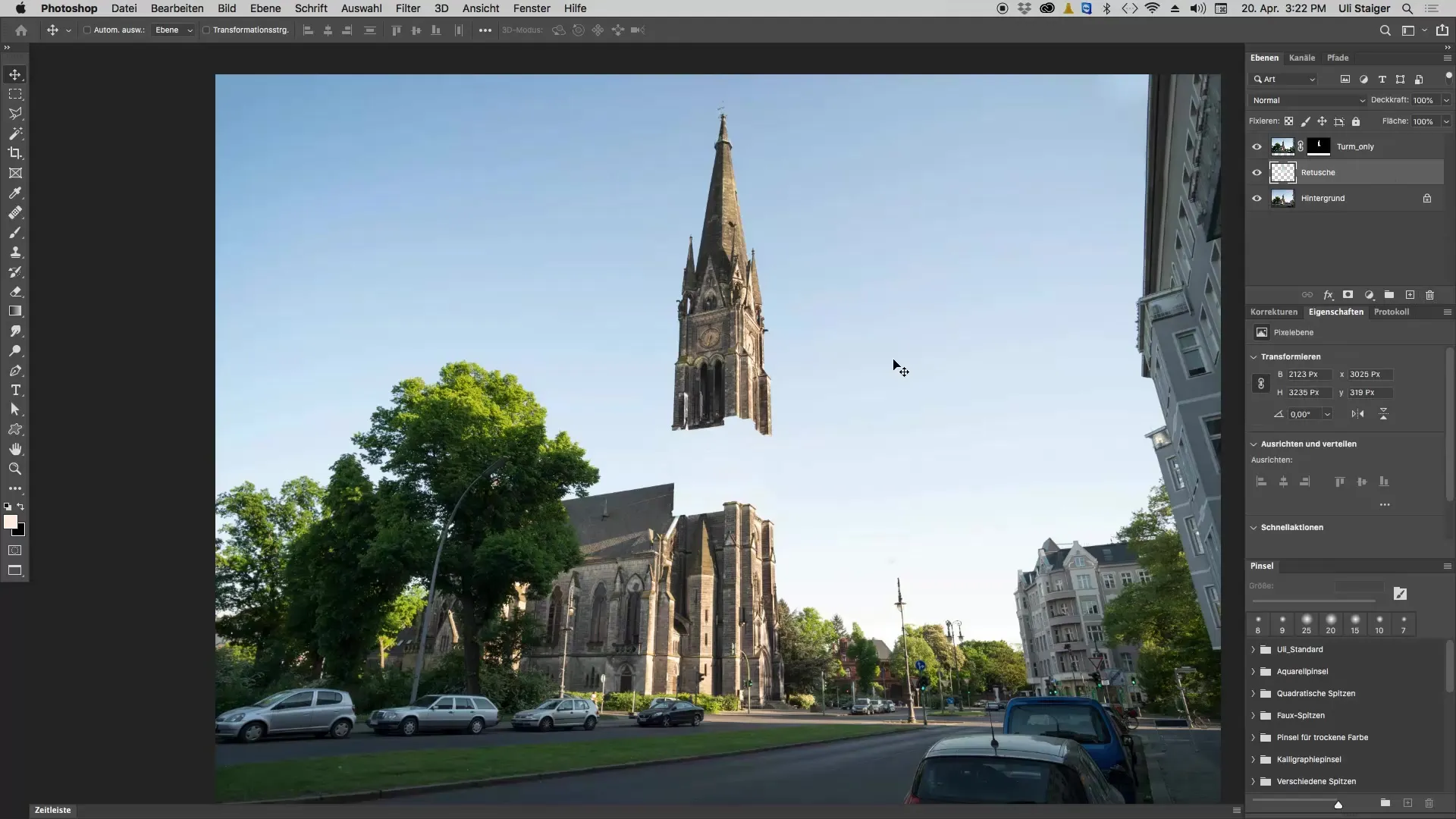Image resolution: width=1456 pixels, height=819 pixels.
Task: Open more align options in options bar
Action: 485,30
